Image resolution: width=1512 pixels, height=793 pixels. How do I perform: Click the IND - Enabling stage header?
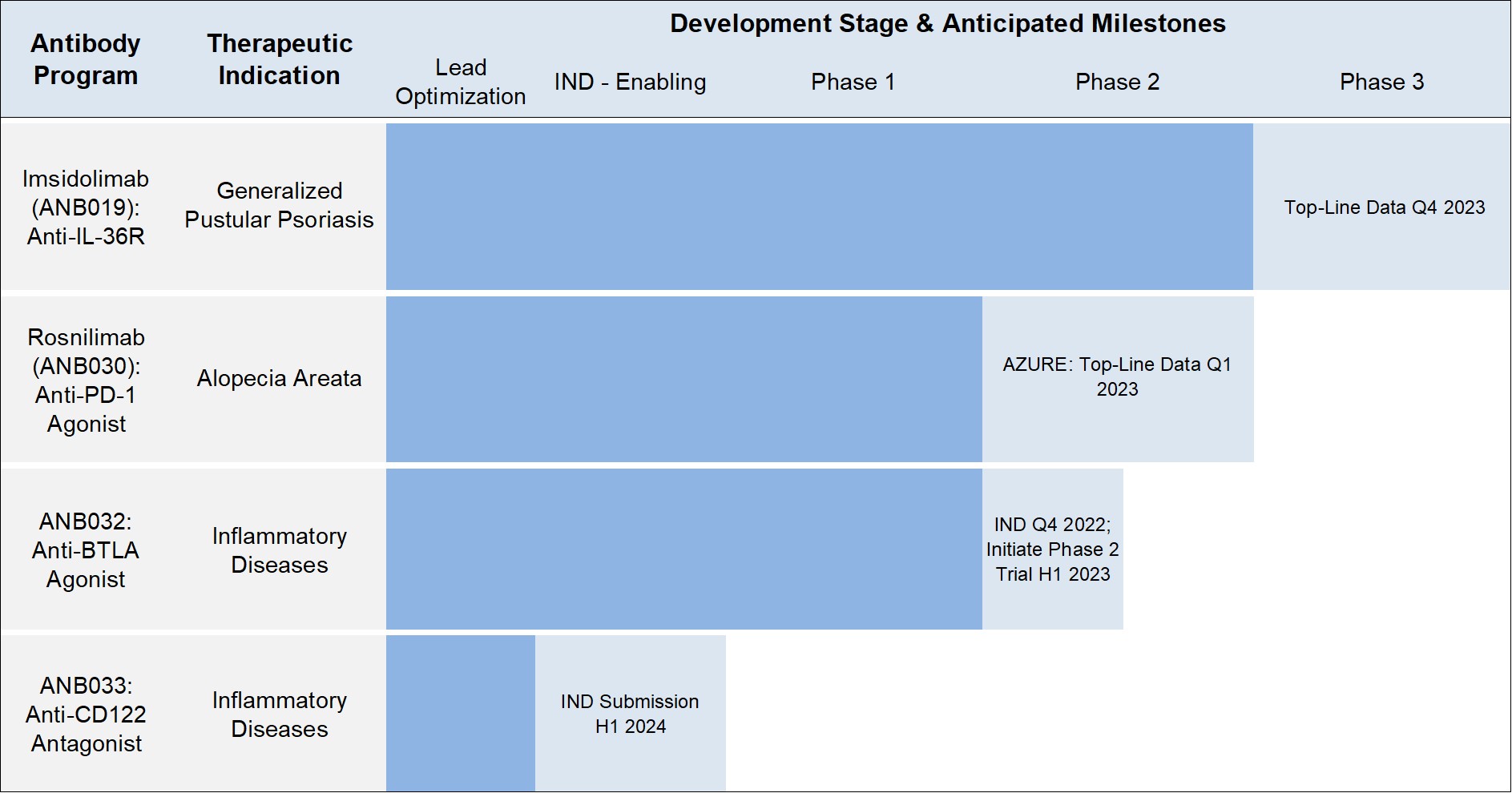[x=630, y=82]
